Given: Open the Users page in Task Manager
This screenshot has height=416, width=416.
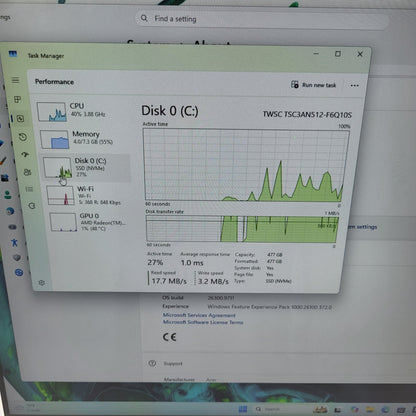Looking at the screenshot, I should 27,172.
